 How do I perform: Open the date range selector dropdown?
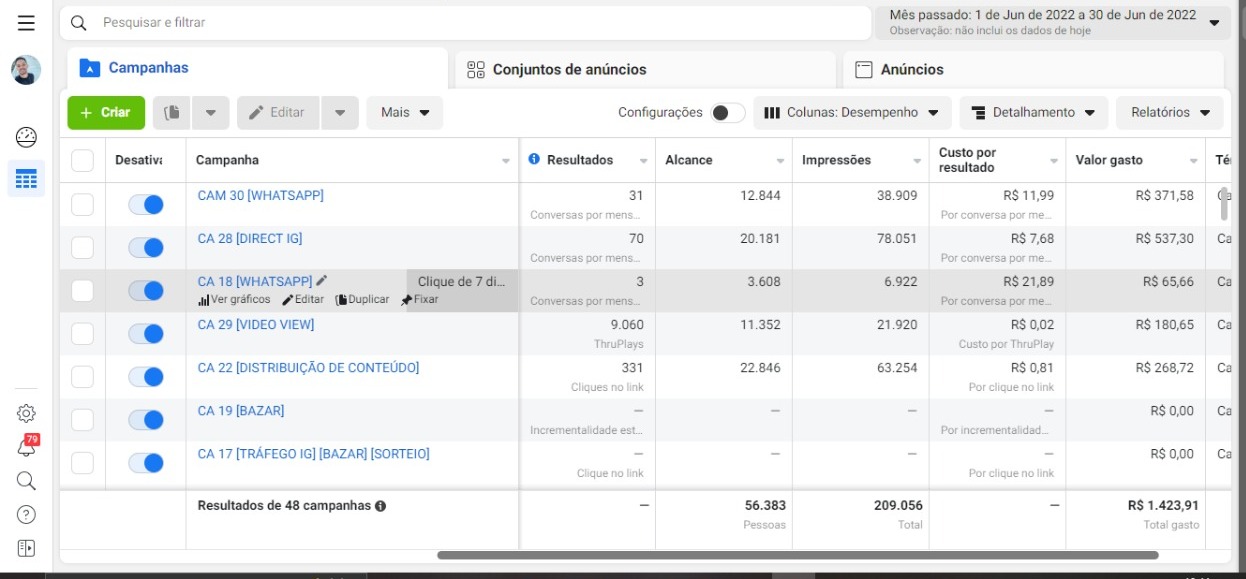[1052, 22]
